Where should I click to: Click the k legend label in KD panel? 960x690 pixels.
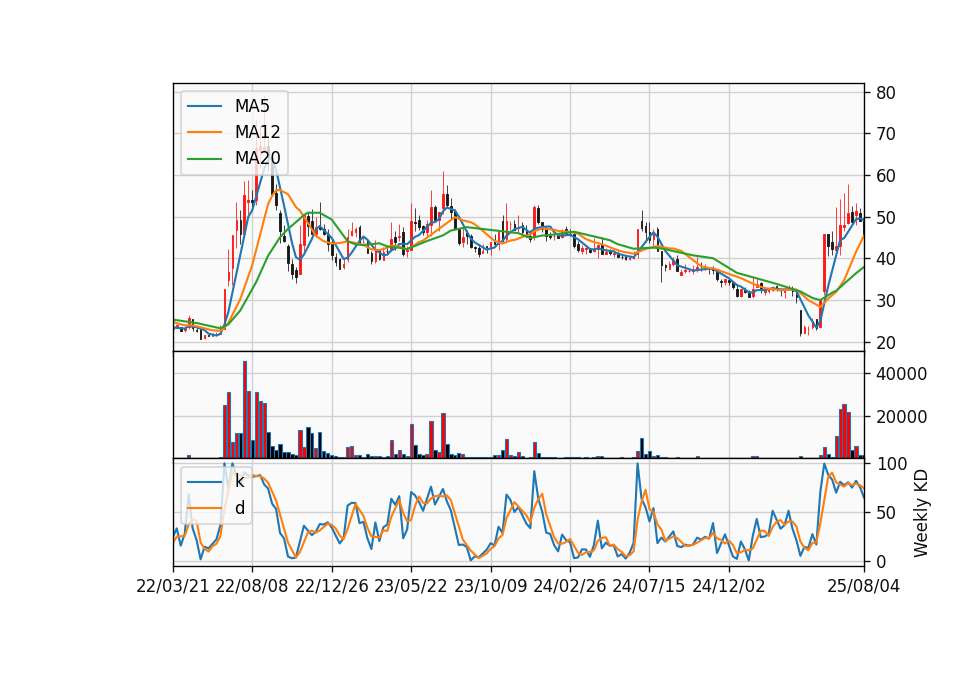coord(239,481)
